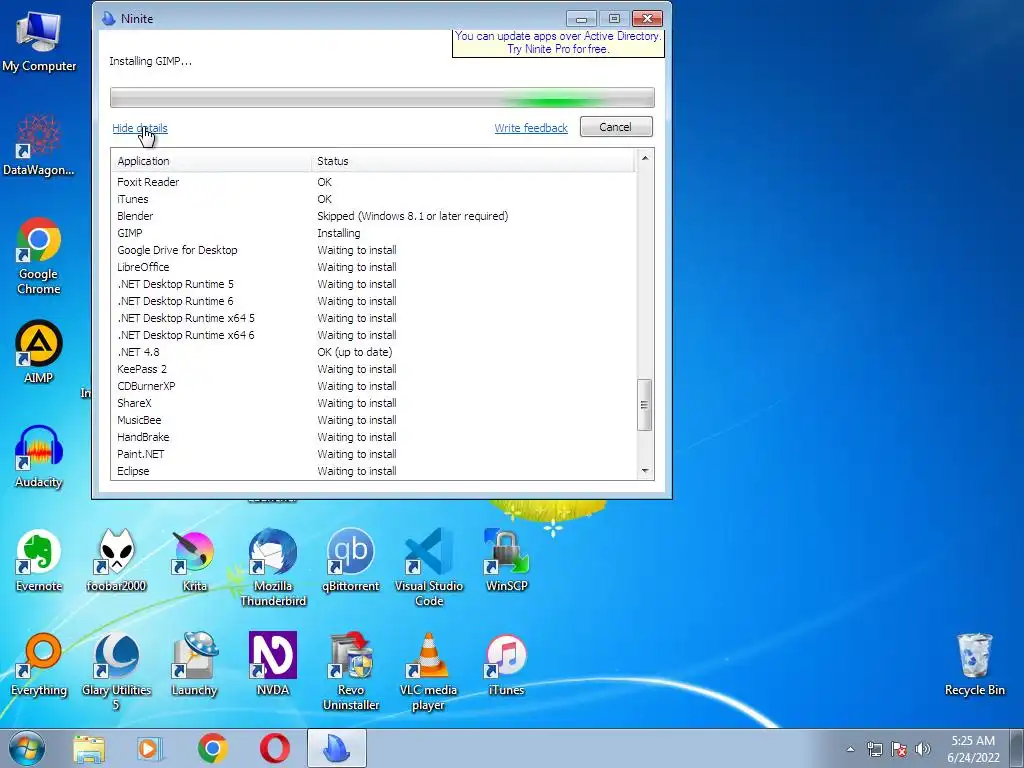Launch Revo Uninstaller from the desktop
Viewport: 1024px width, 768px height.
tap(351, 671)
